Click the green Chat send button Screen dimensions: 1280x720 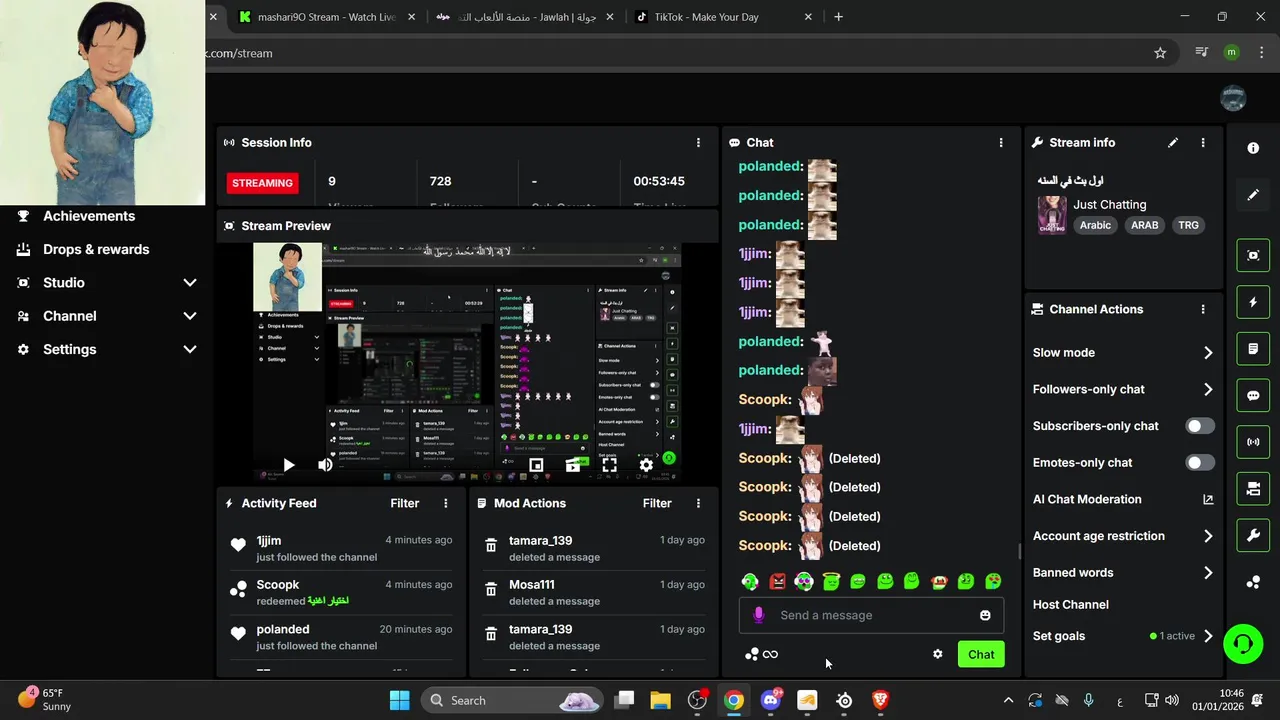point(981,655)
